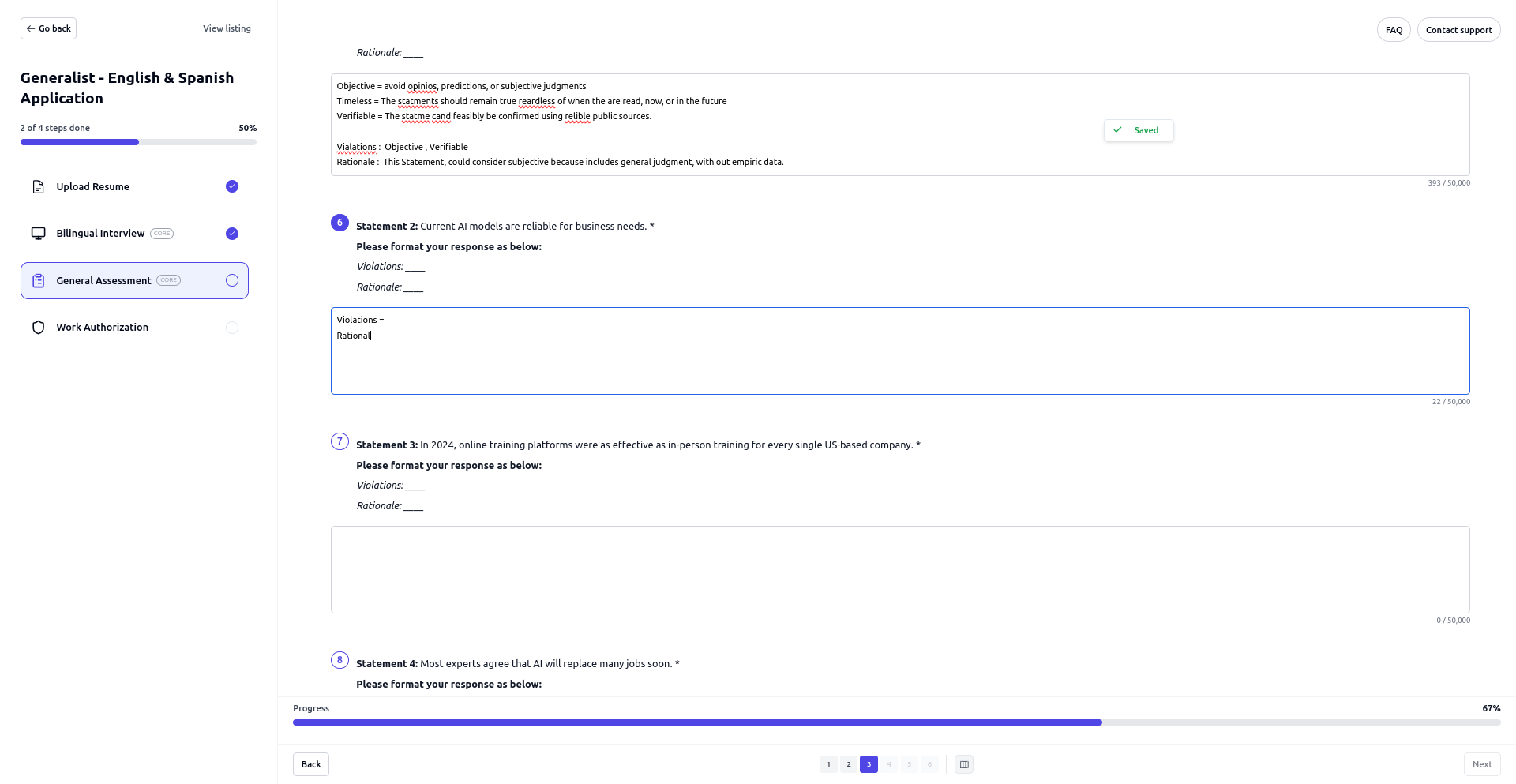Click the question 6 number badge
This screenshot has width=1516, height=784.
[x=340, y=223]
